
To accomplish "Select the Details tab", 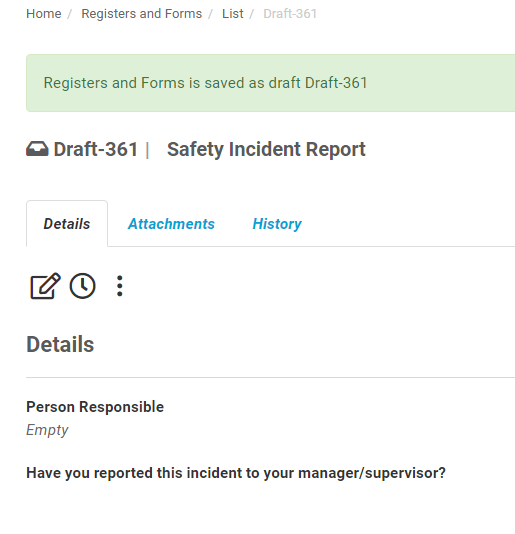I will click(67, 224).
